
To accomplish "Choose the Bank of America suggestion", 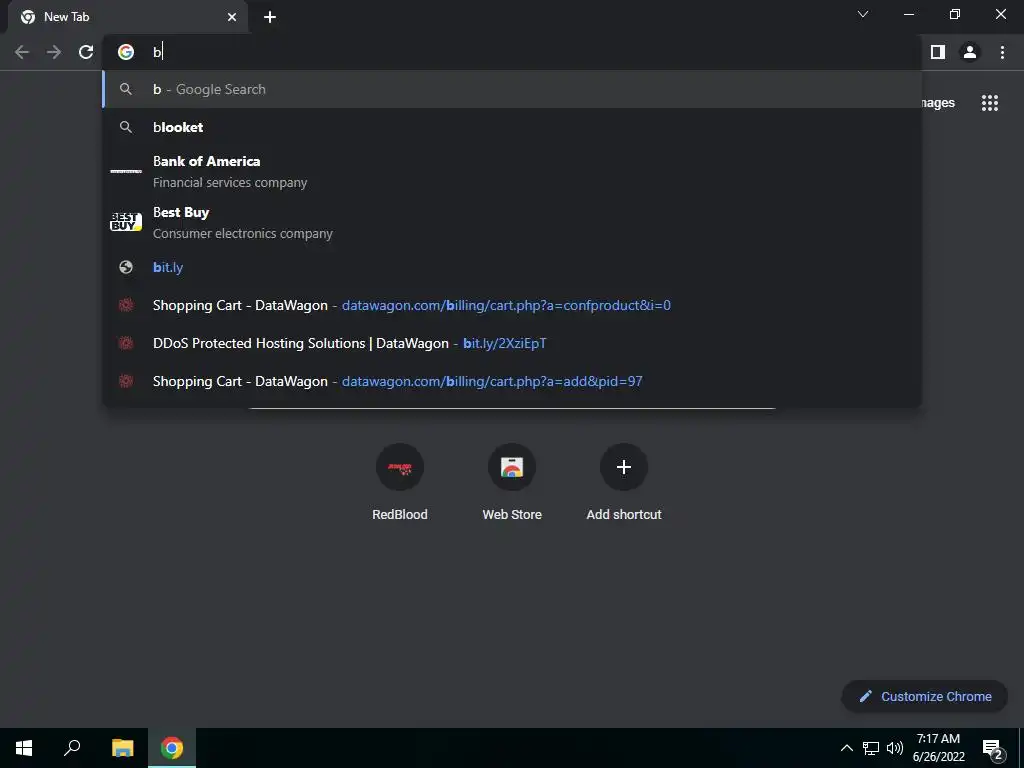I will pyautogui.click(x=513, y=172).
